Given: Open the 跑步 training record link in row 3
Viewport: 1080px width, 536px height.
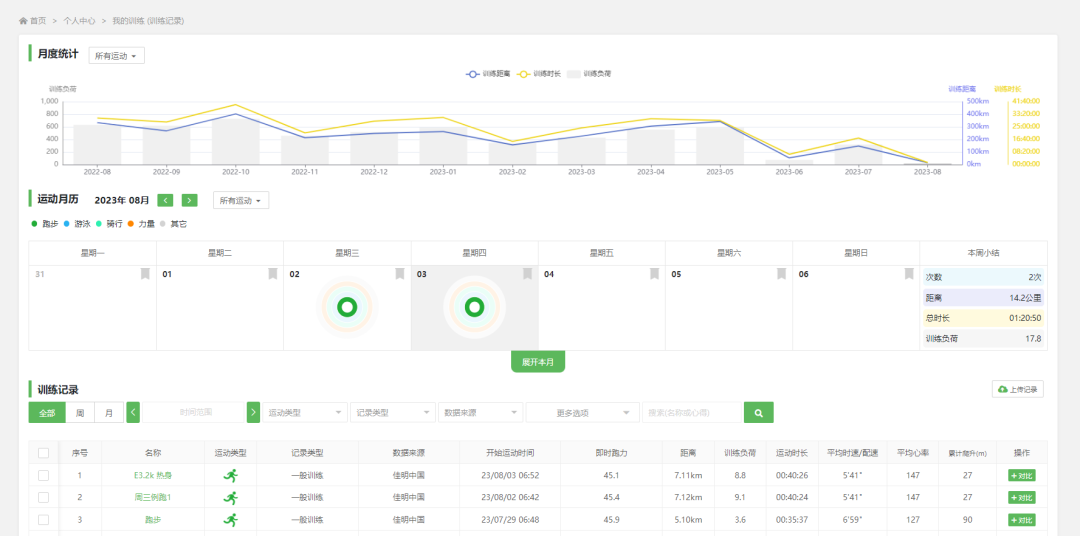Looking at the screenshot, I should (153, 519).
